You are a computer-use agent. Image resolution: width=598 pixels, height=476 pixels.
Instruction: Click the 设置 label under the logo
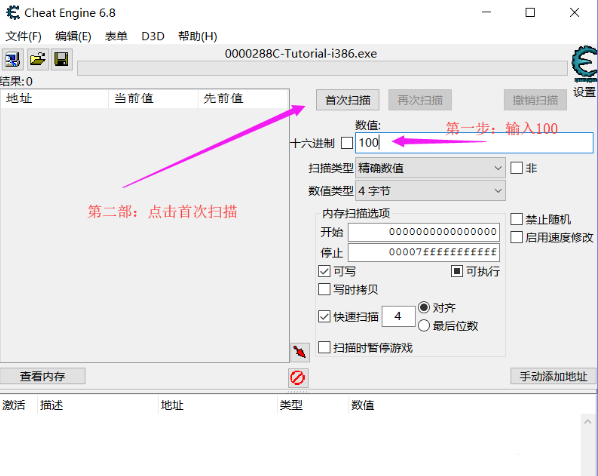pos(584,92)
